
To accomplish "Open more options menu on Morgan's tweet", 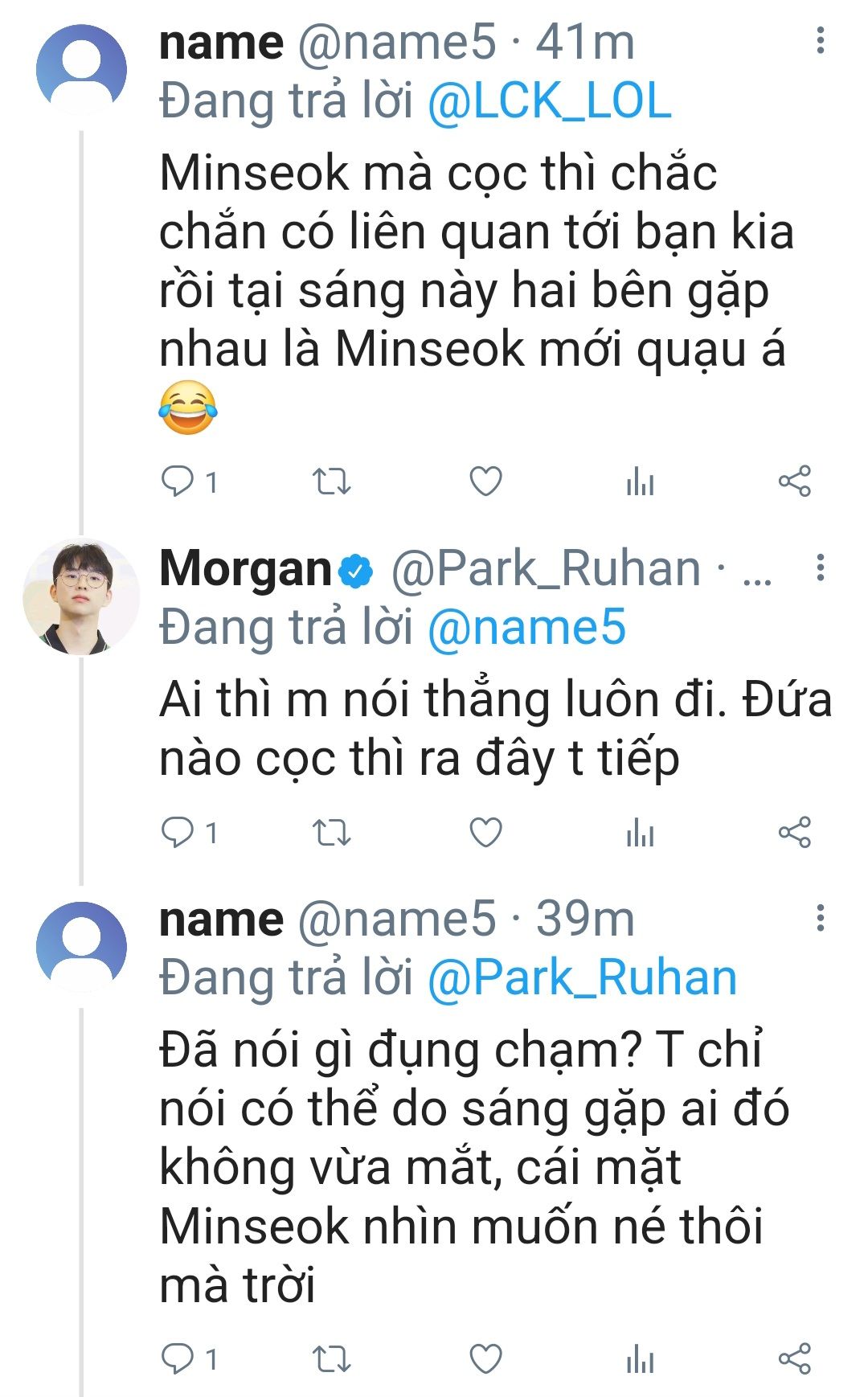I will point(820,567).
